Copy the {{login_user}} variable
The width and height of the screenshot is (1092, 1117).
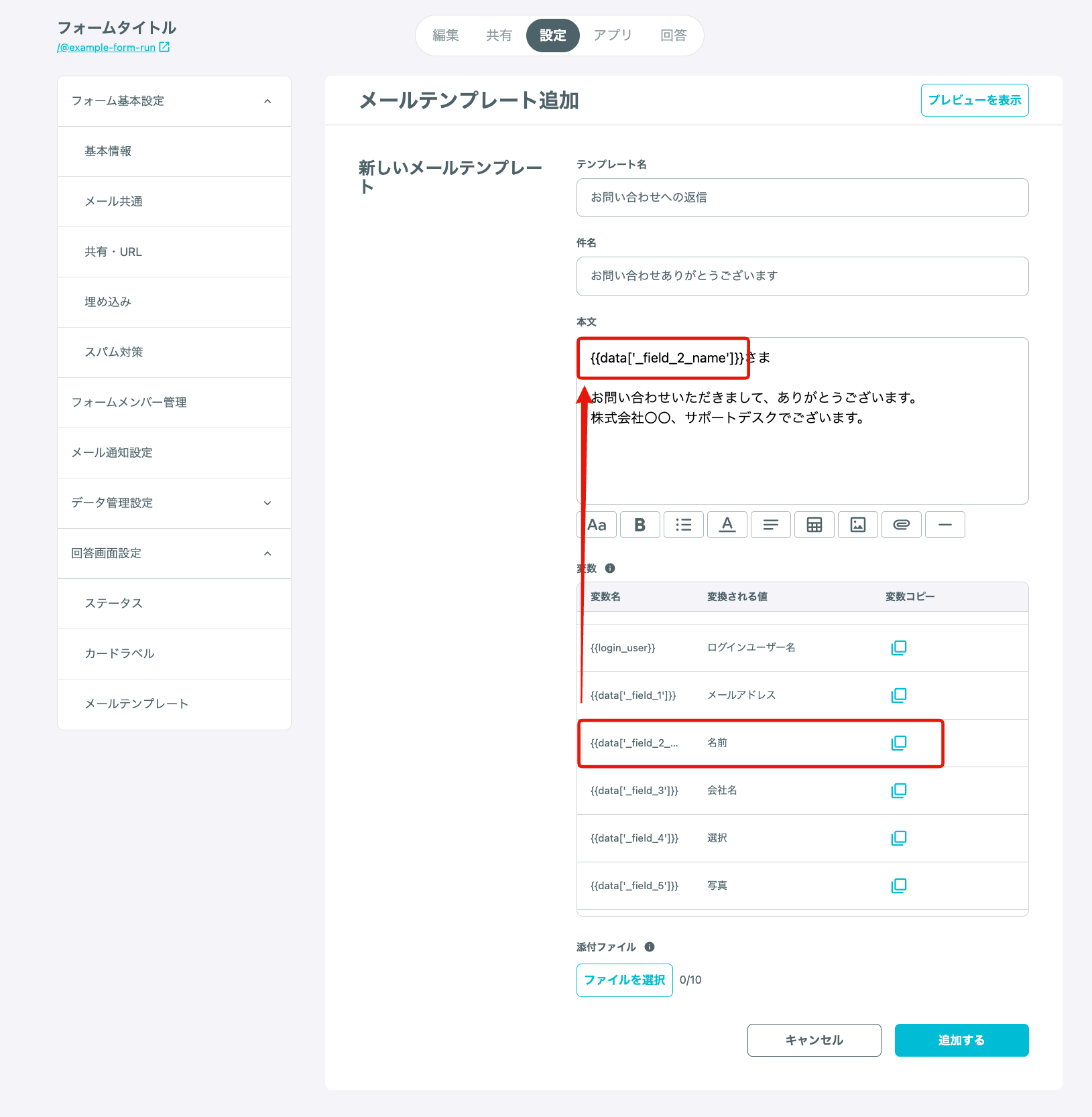point(899,647)
